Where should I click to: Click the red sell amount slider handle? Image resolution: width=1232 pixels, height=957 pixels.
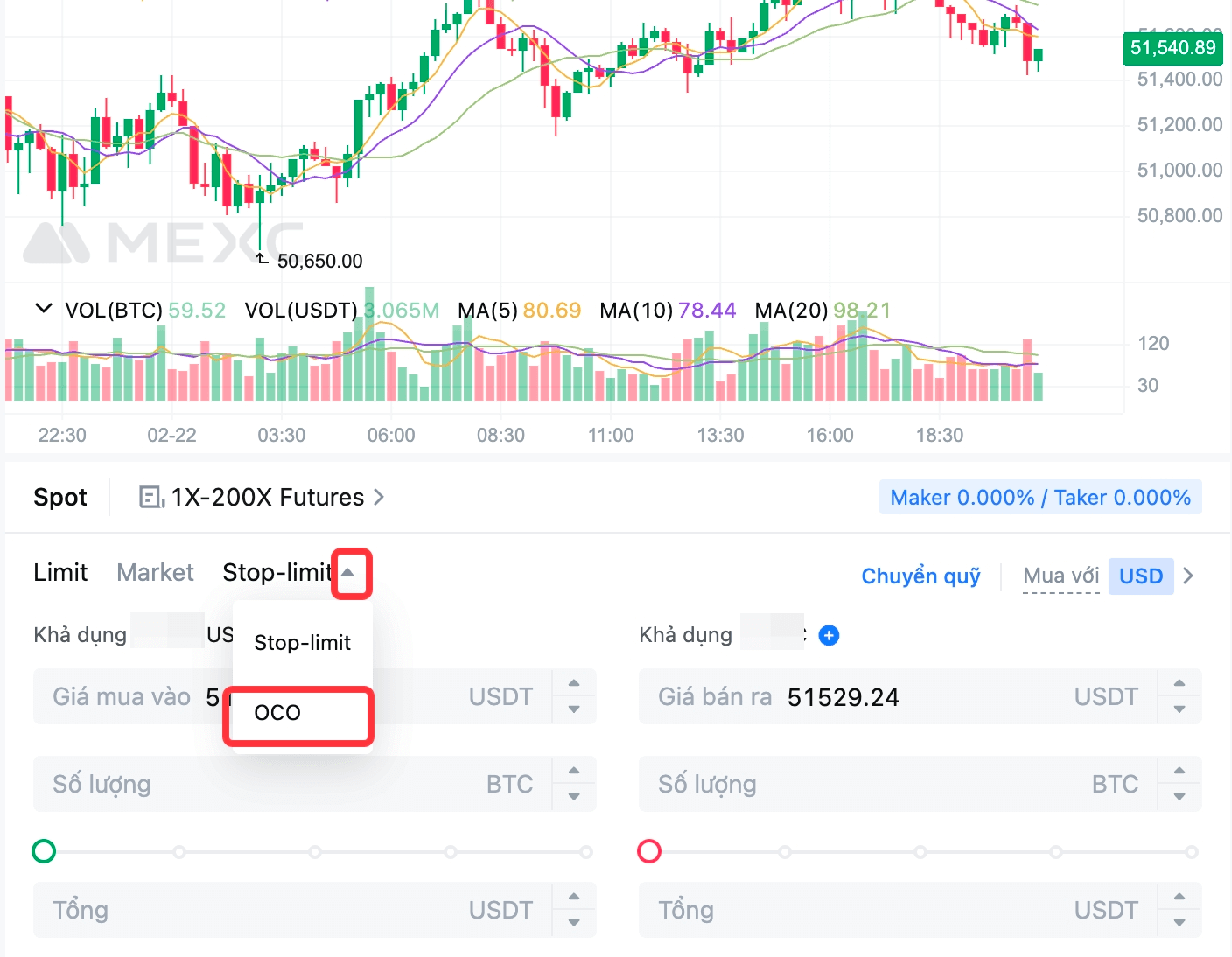649,851
